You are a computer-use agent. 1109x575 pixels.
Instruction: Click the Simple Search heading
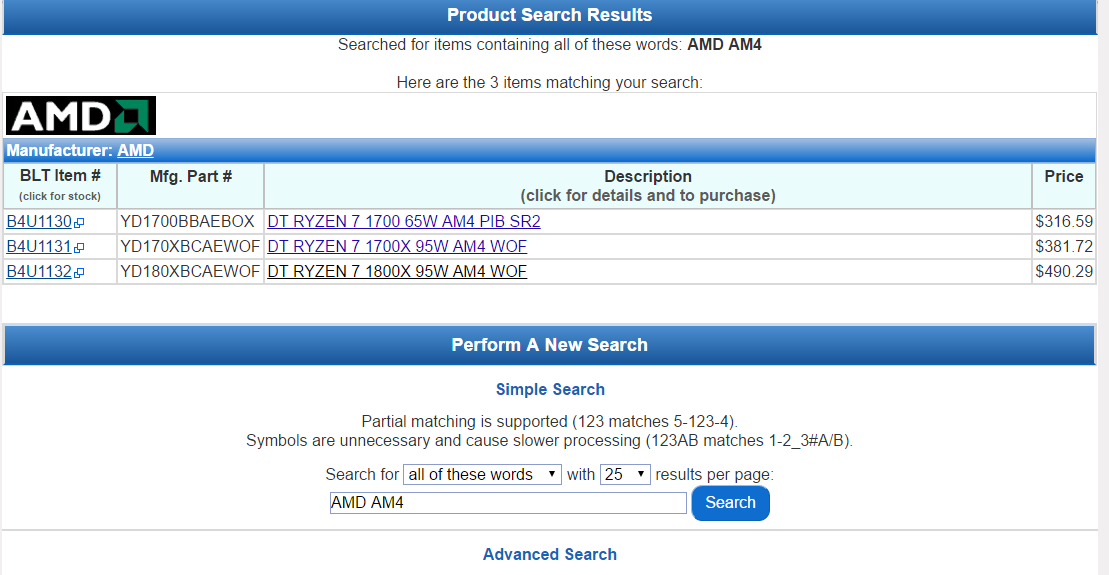[550, 390]
